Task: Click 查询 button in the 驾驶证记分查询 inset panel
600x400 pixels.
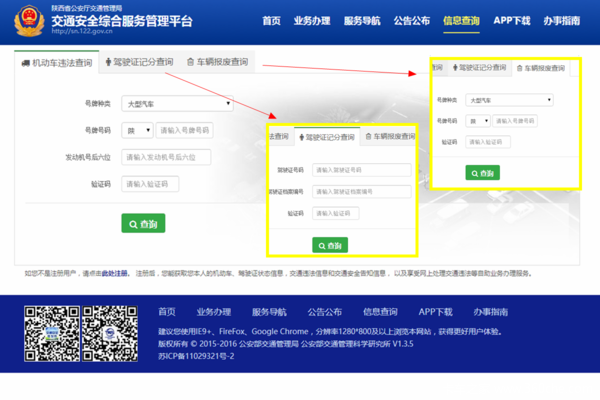Action: tap(330, 245)
